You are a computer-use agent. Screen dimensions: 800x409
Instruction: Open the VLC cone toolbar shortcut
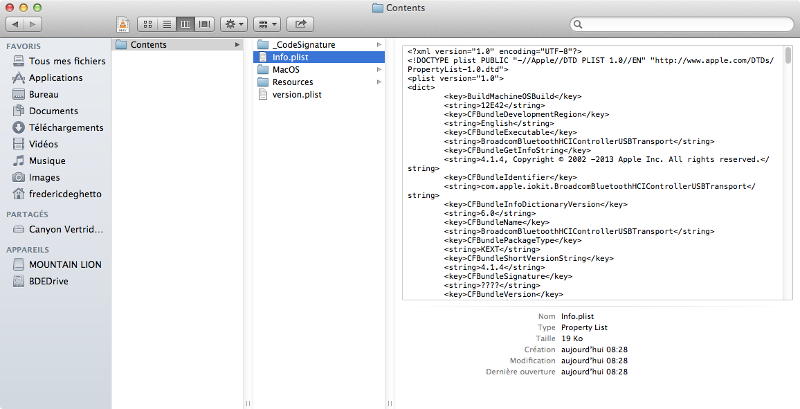click(x=123, y=24)
